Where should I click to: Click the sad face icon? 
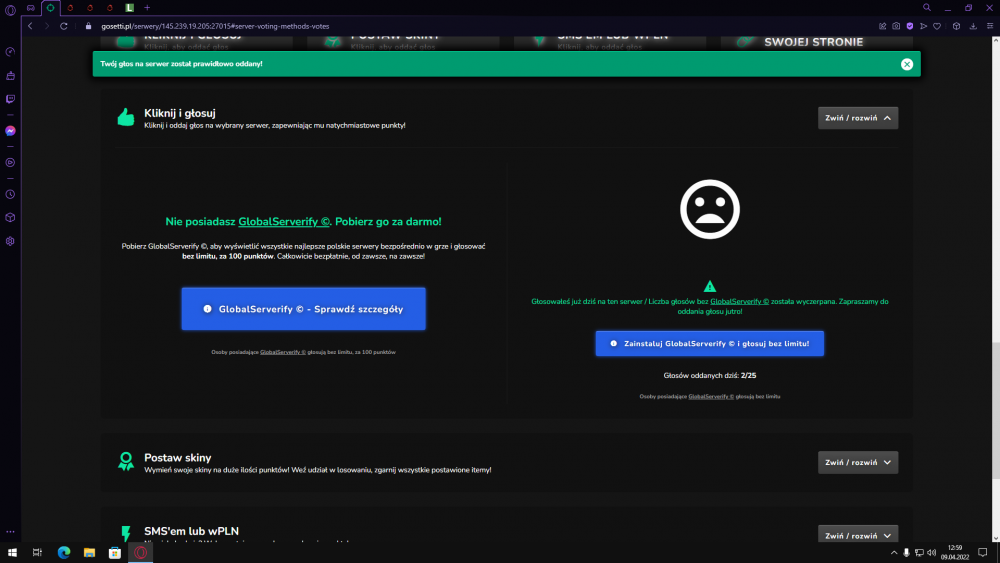click(x=709, y=209)
